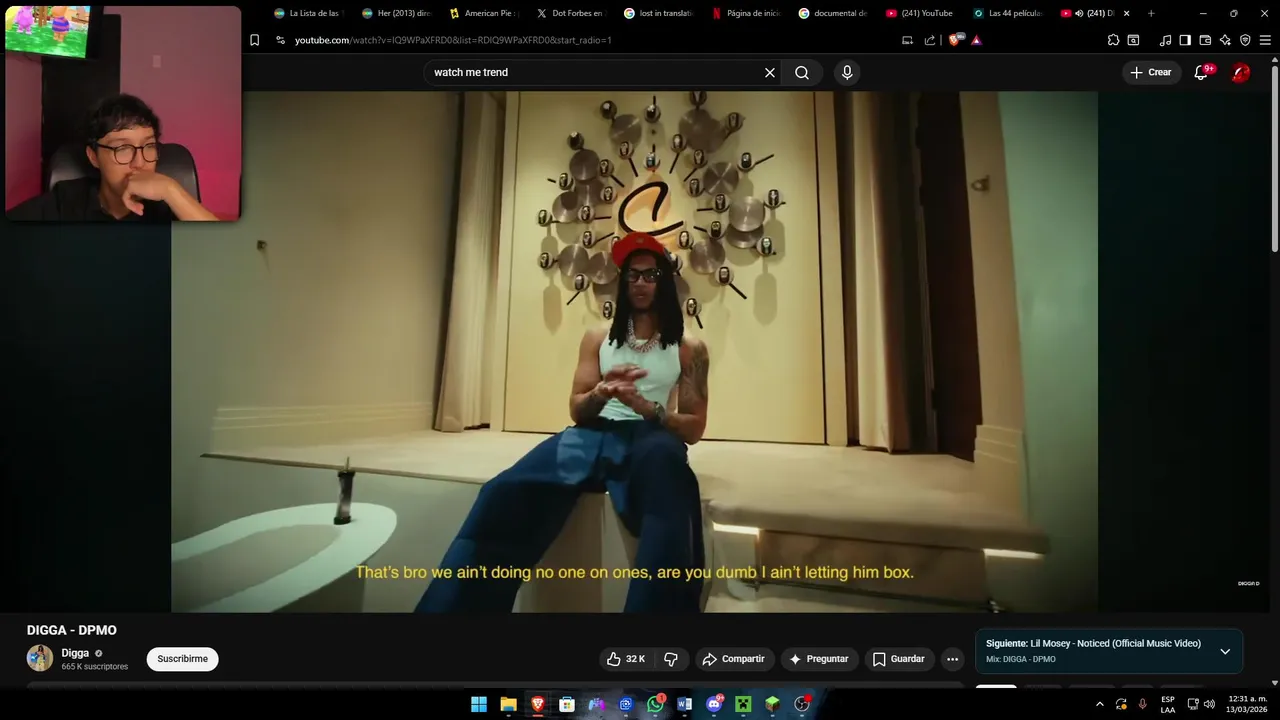The width and height of the screenshot is (1280, 720).
Task: Open OBS Studio from the taskbar
Action: (802, 704)
